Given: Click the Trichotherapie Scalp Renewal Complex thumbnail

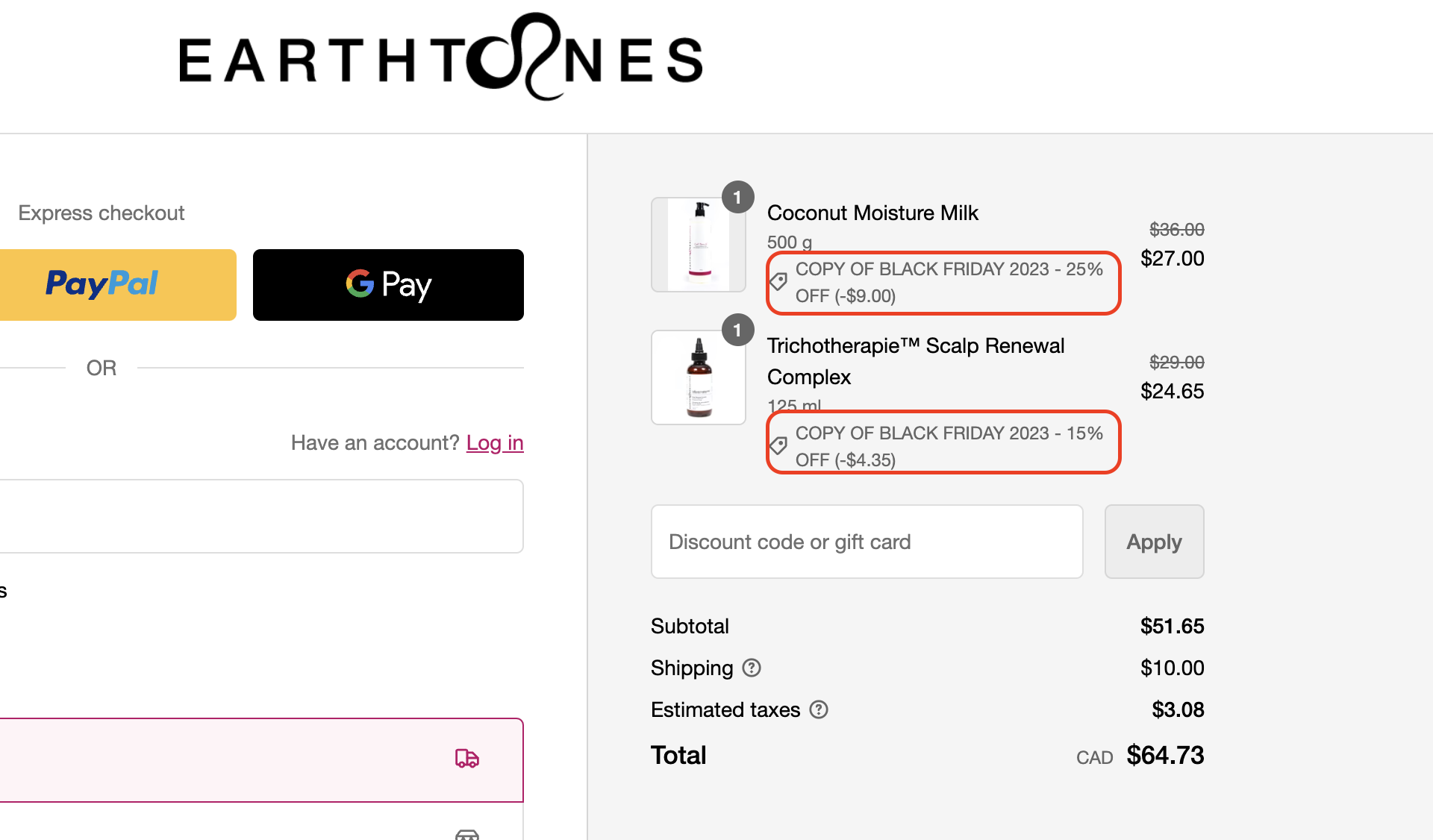Looking at the screenshot, I should (699, 377).
